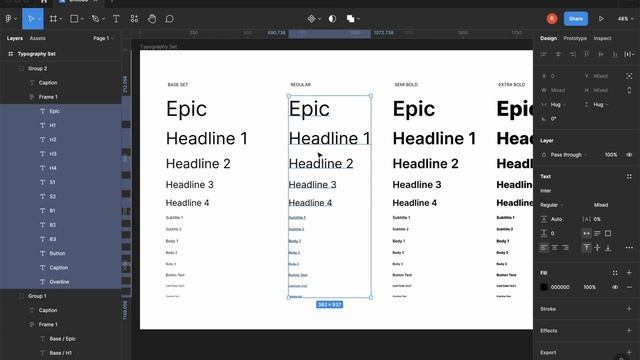640x360 pixels.
Task: Select the Rectangle shape tool
Action: [74, 19]
